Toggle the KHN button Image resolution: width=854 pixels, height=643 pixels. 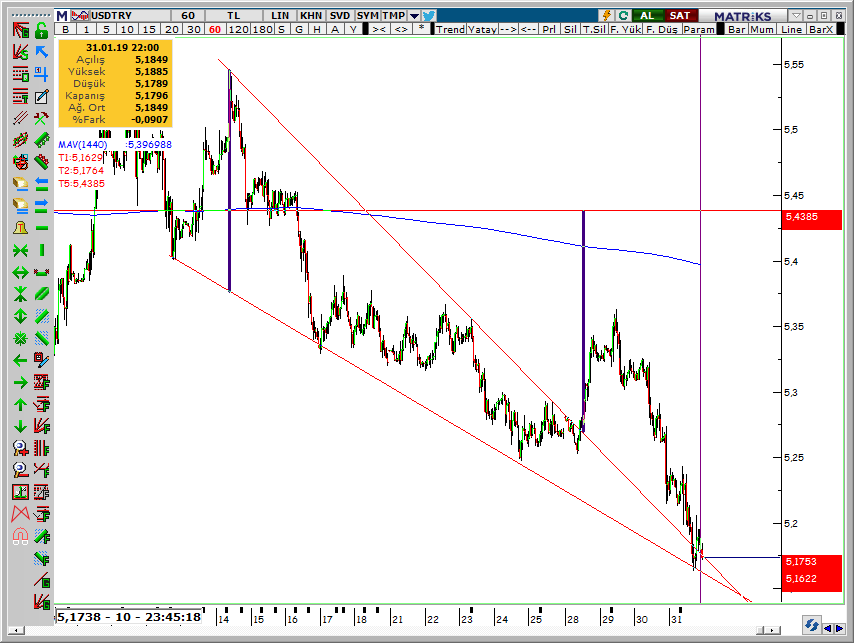(x=311, y=16)
